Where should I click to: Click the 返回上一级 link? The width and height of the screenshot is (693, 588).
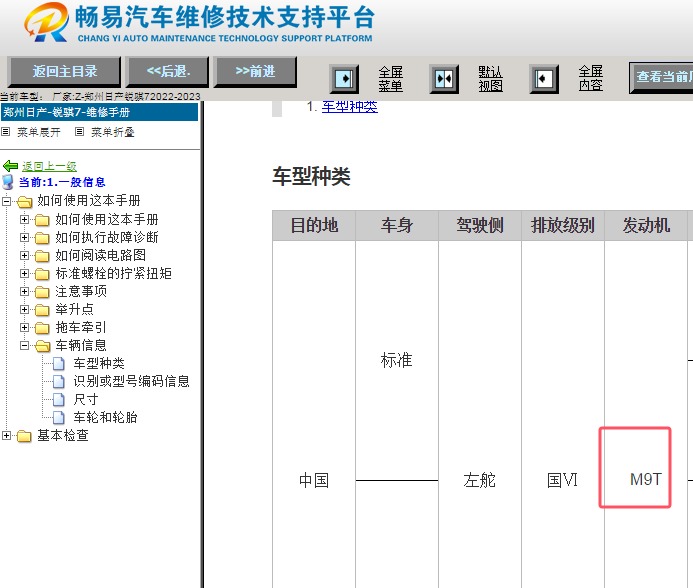tap(50, 166)
